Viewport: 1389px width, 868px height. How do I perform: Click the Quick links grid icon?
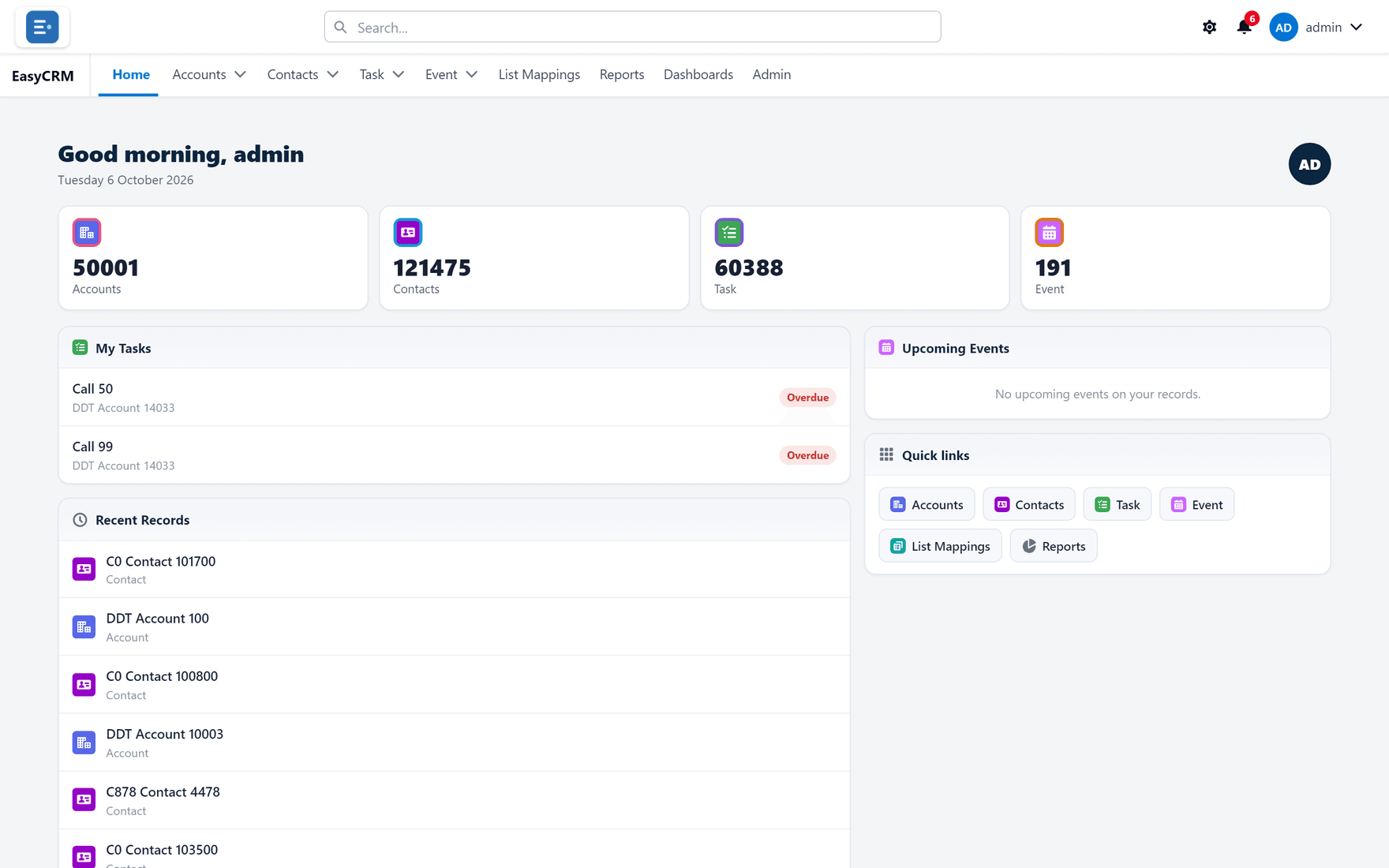coord(886,455)
